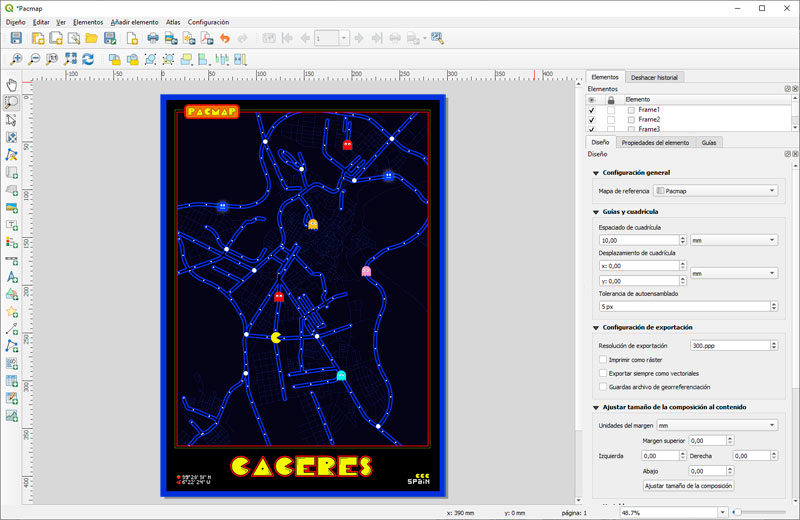Export layout as SVG
The width and height of the screenshot is (800, 520).
click(x=189, y=38)
